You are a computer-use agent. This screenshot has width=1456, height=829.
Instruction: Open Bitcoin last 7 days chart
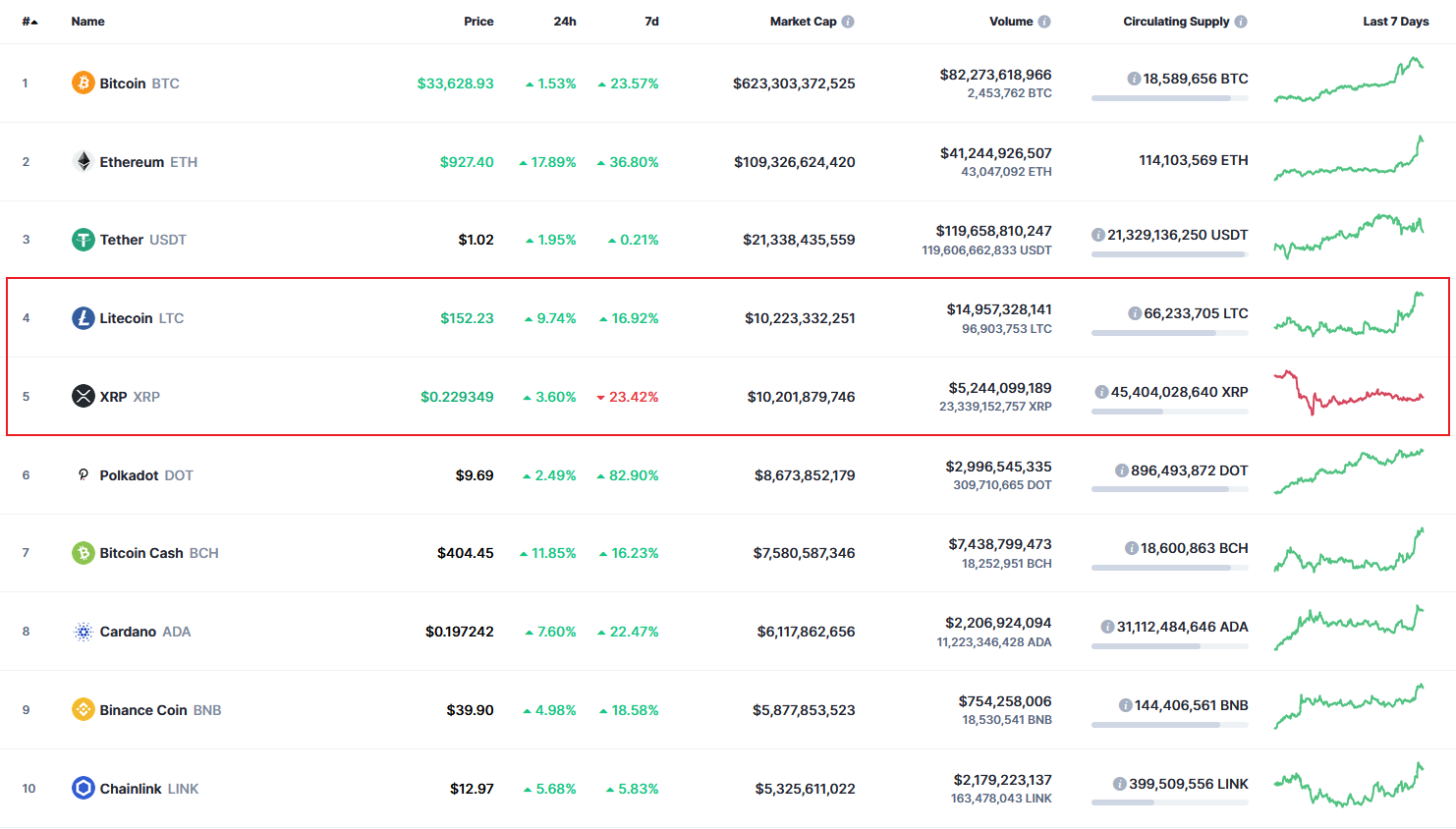tap(1349, 80)
